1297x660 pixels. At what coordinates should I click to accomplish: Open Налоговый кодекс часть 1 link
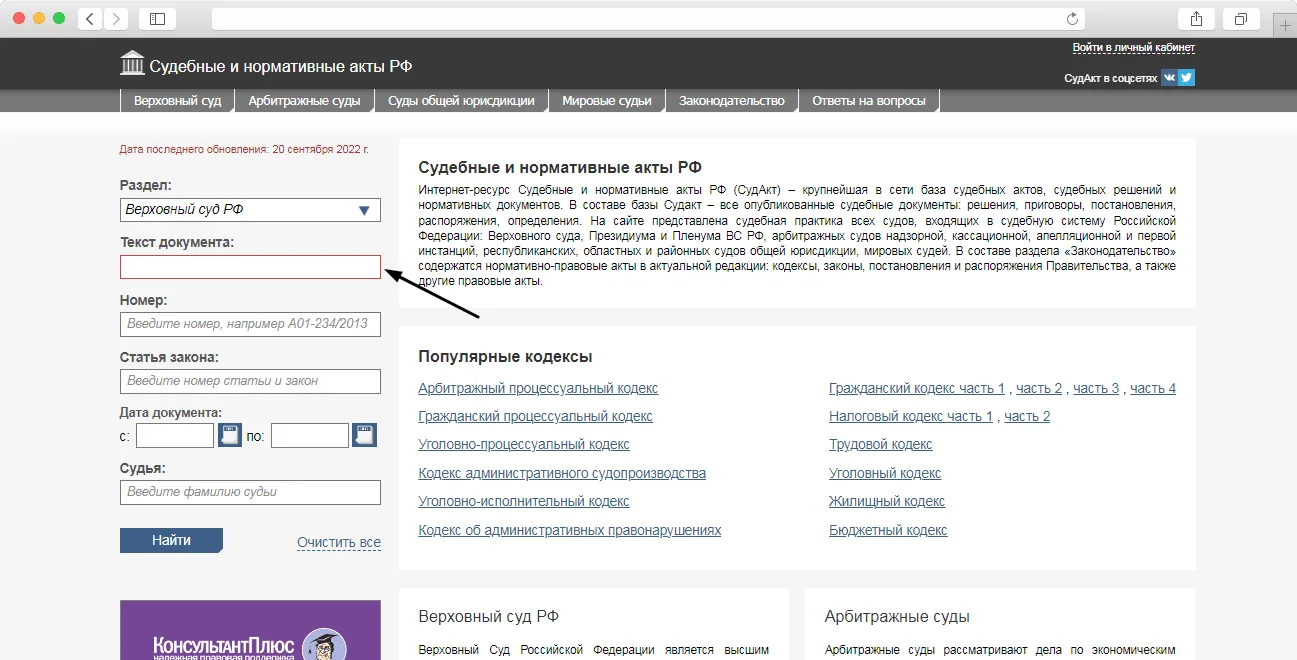point(911,416)
